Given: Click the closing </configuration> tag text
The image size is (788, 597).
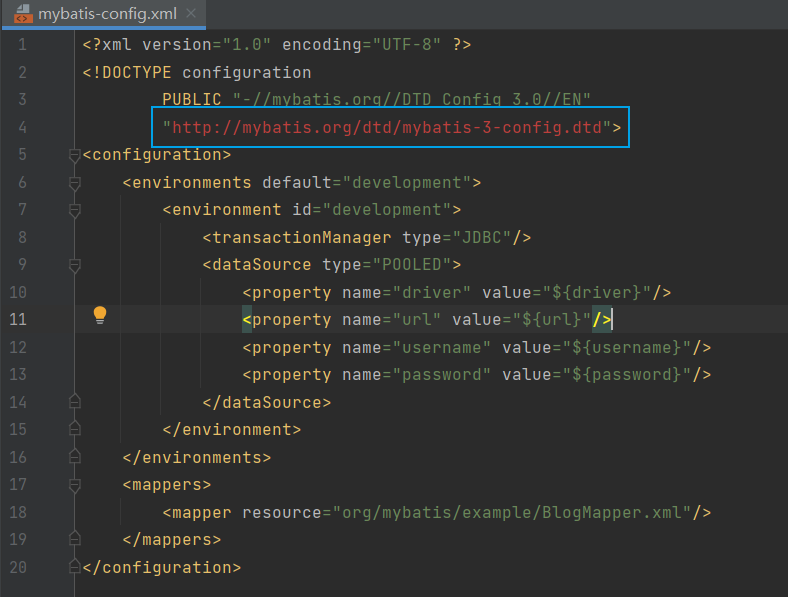Looking at the screenshot, I should click(161, 567).
